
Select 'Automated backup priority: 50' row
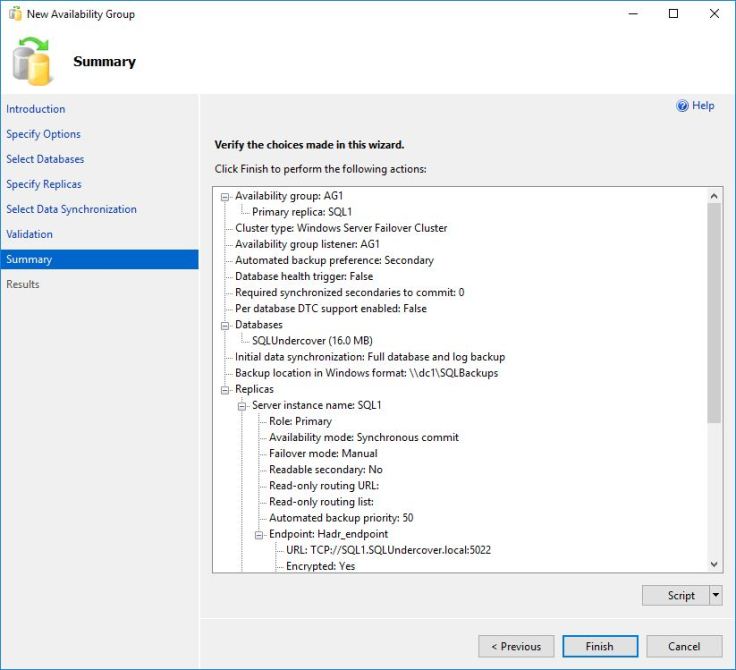click(x=341, y=518)
